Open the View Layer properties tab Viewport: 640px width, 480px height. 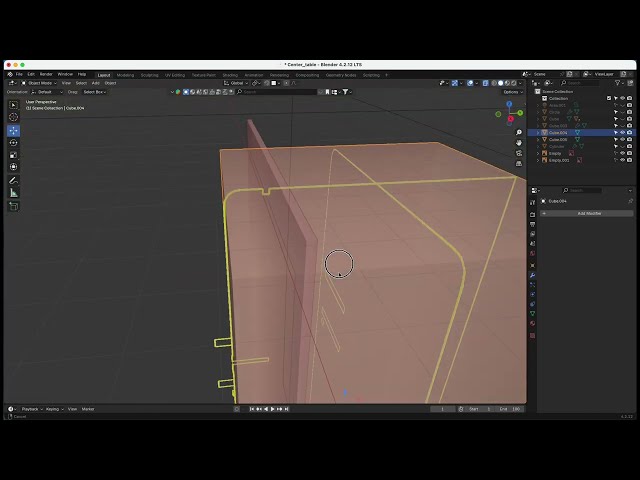click(x=532, y=234)
